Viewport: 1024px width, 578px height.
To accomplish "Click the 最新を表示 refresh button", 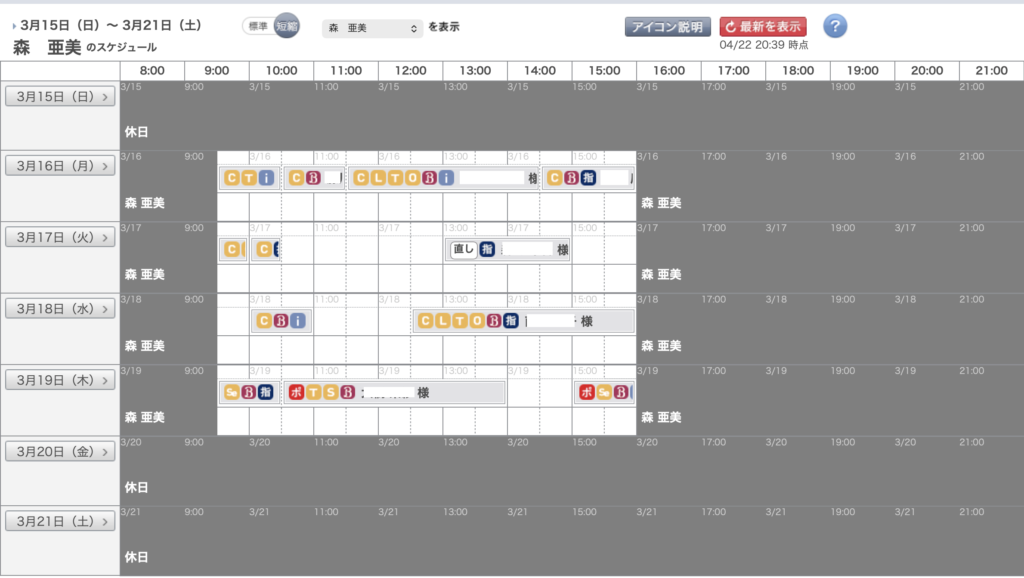I will coord(763,27).
